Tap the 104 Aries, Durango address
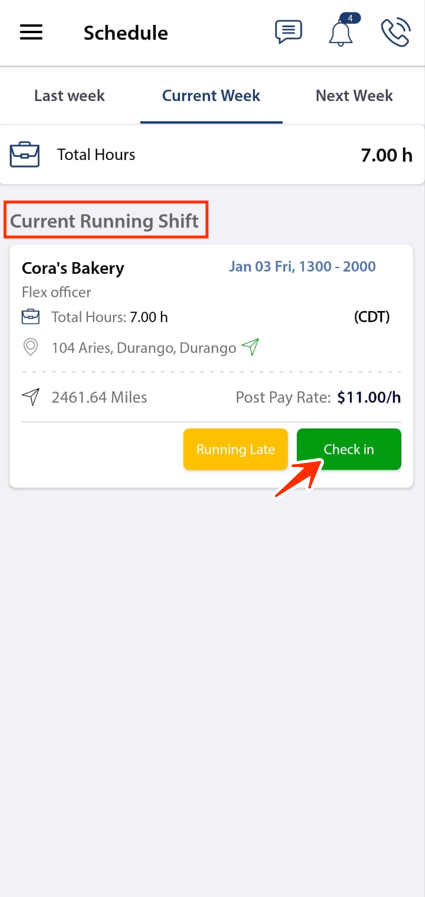 pos(144,347)
